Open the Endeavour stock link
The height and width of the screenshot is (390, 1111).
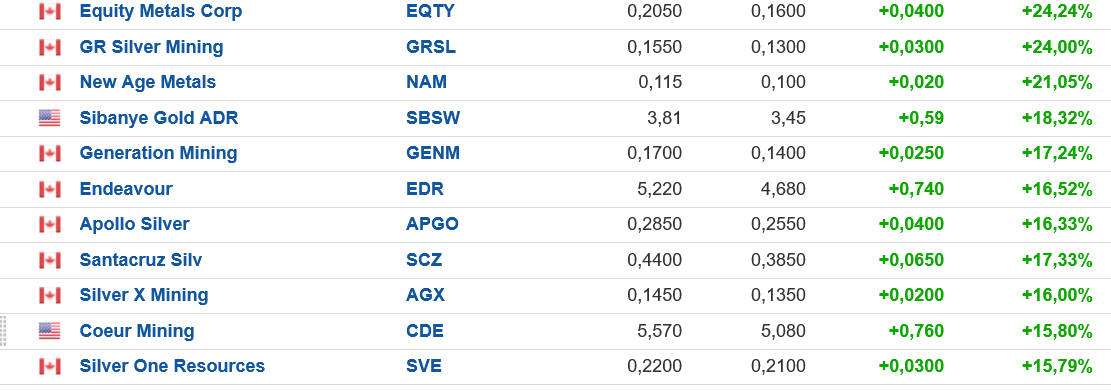point(126,189)
